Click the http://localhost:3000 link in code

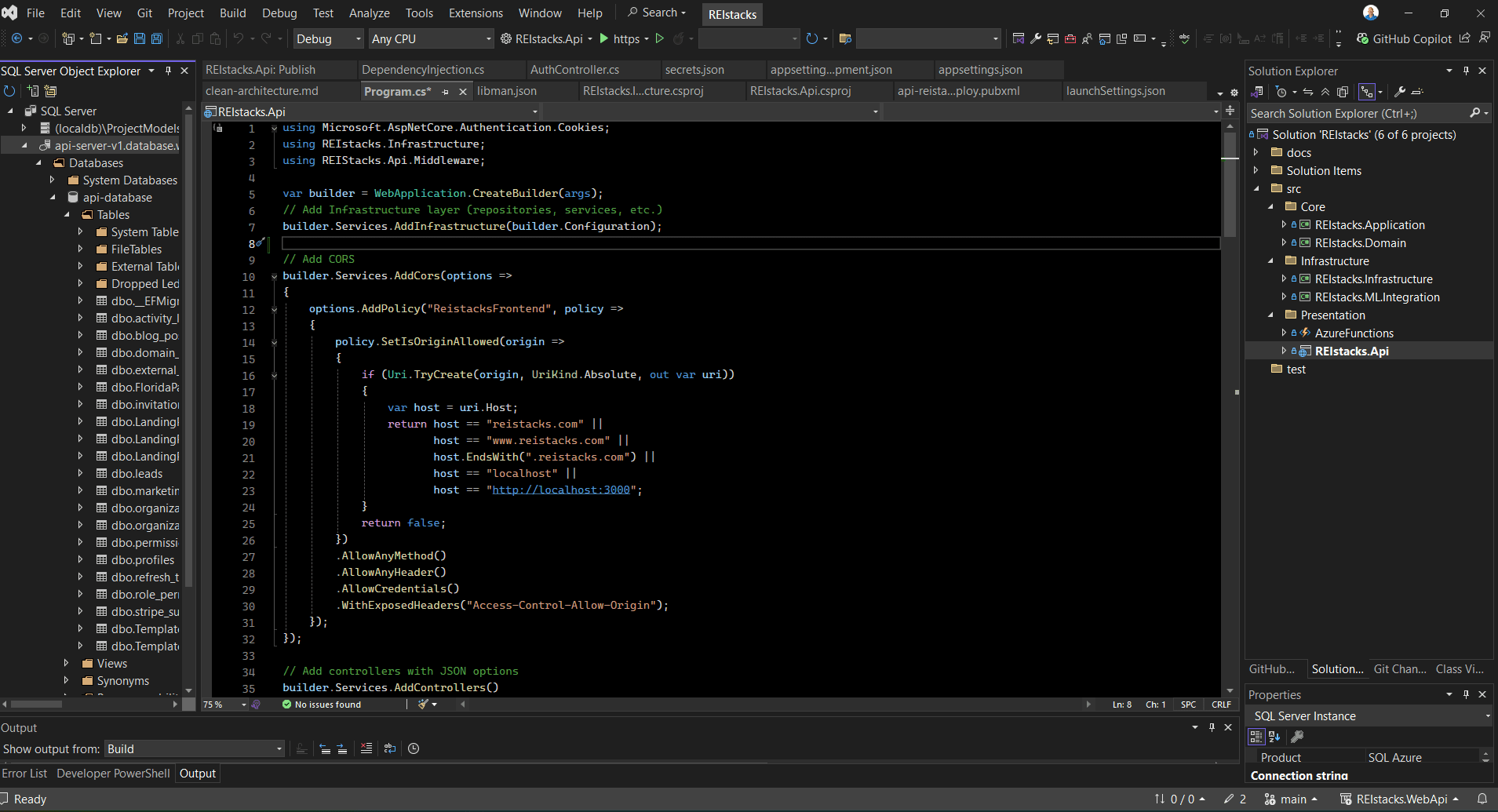[560, 490]
